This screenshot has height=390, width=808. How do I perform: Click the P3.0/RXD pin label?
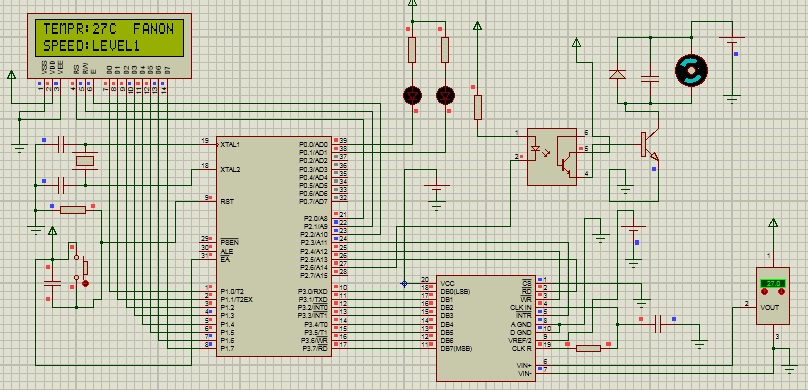point(313,292)
